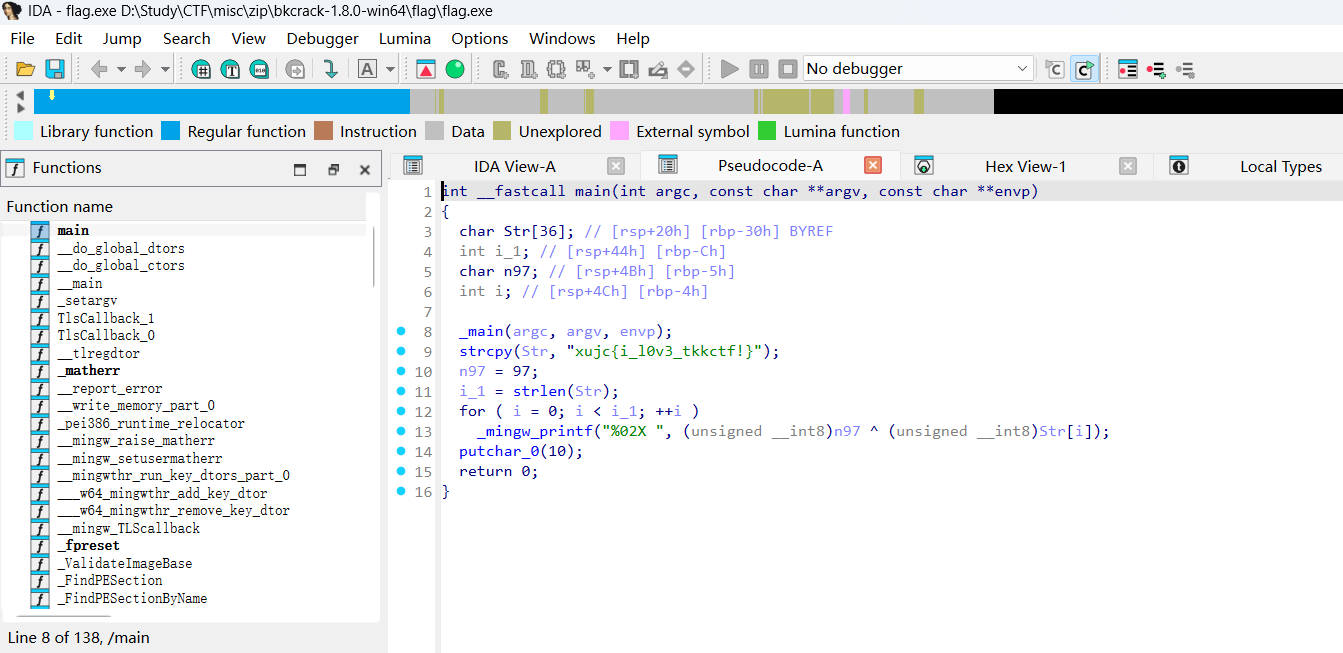1343x653 pixels.
Task: Click the pink External symbol legend swatch
Action: click(620, 131)
